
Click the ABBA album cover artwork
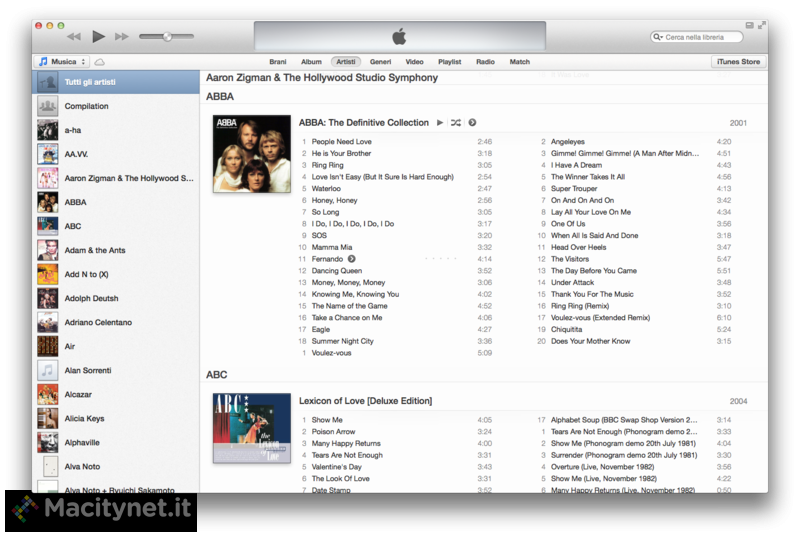tap(252, 154)
